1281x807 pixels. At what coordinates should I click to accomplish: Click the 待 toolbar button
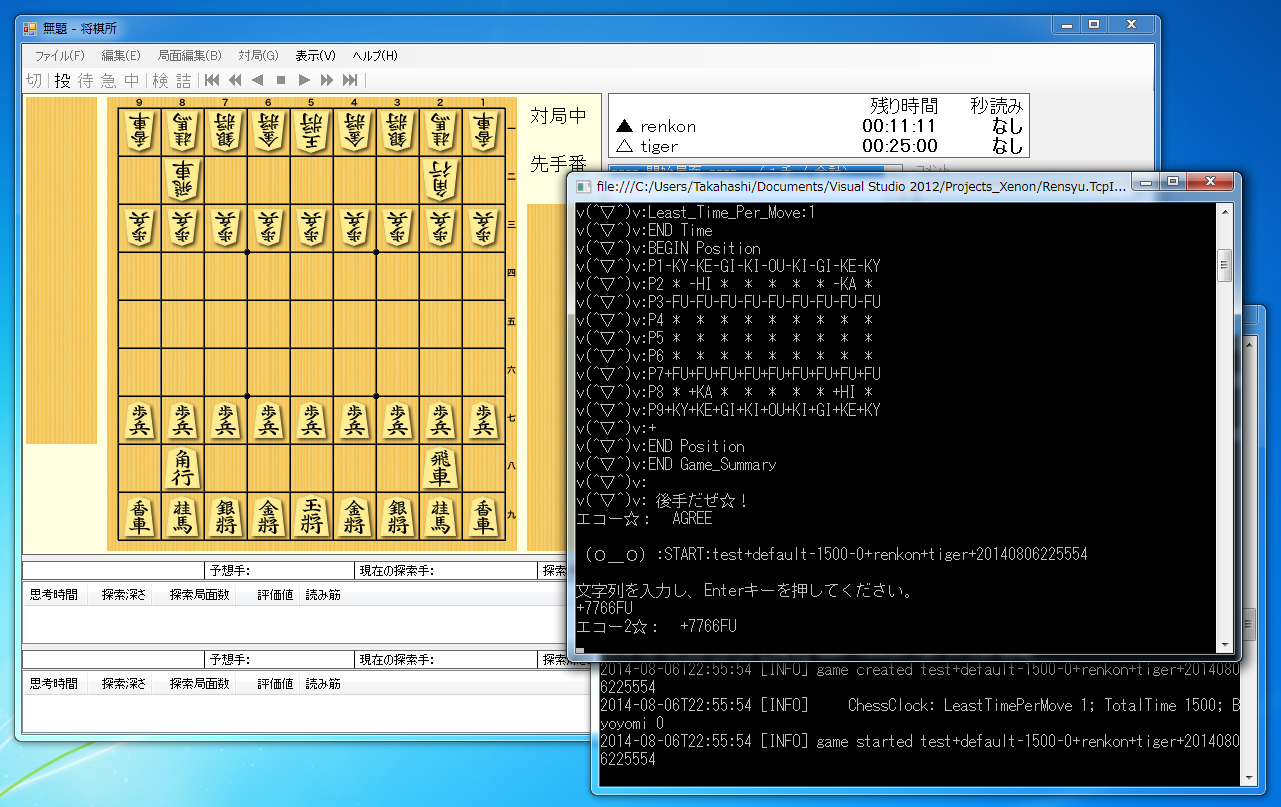pos(85,80)
